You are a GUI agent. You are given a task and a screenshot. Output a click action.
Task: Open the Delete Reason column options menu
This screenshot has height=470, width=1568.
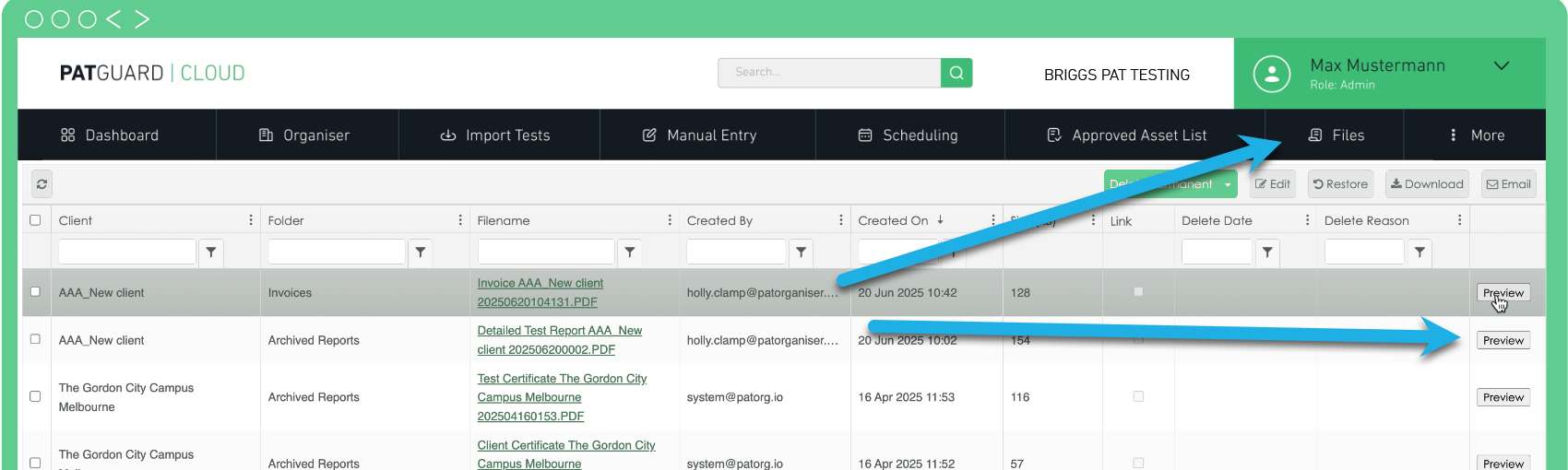(1460, 220)
